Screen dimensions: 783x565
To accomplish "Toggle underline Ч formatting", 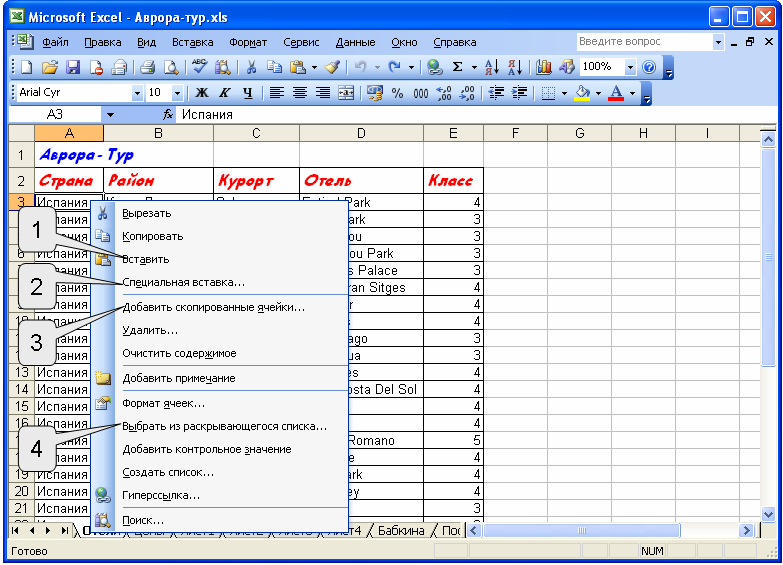I will (x=248, y=93).
